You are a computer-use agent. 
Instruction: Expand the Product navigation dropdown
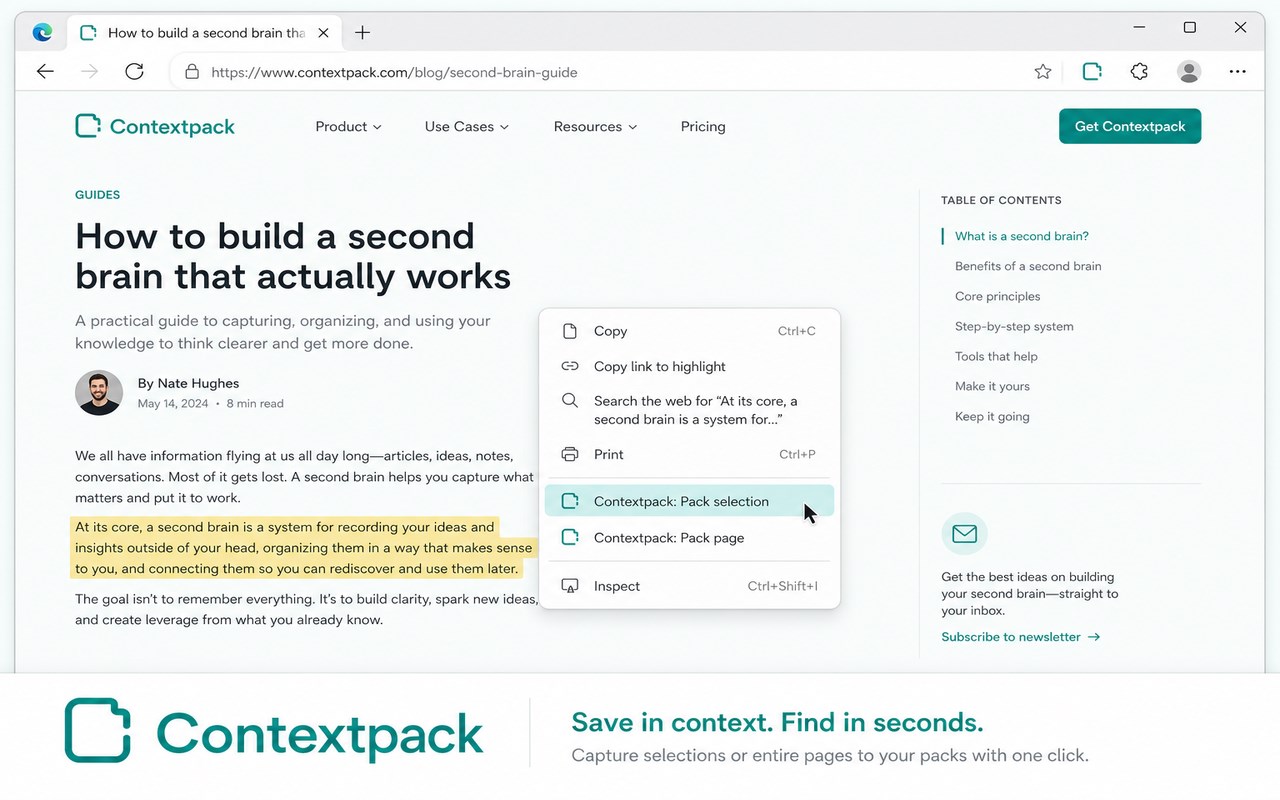click(x=348, y=127)
